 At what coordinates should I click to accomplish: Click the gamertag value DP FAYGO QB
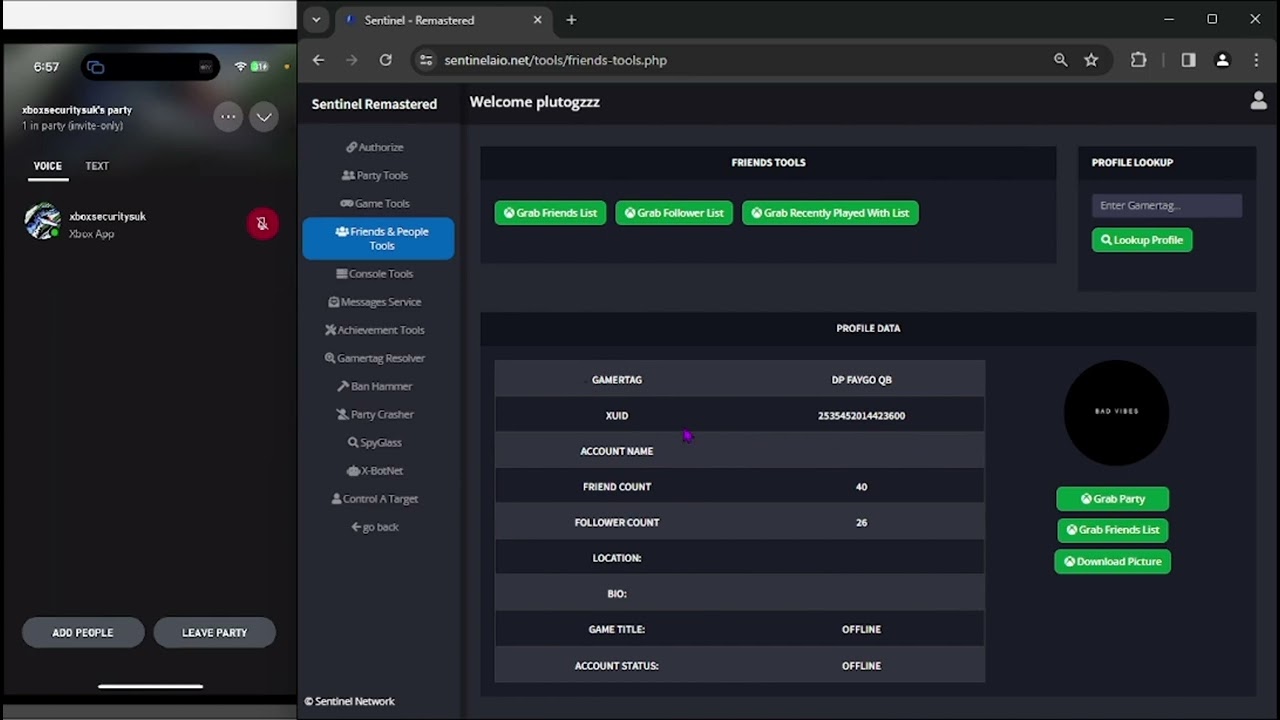tap(861, 380)
